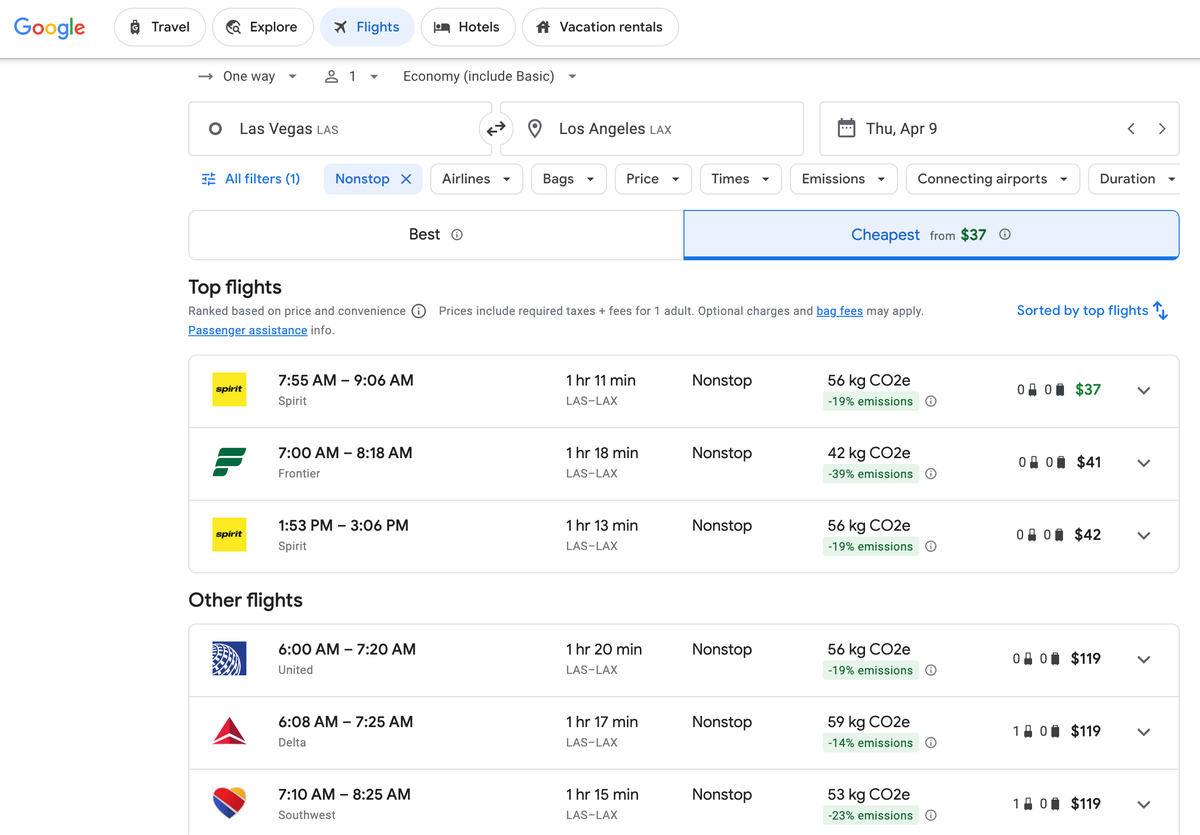Image resolution: width=1200 pixels, height=835 pixels.
Task: Swap departure and destination airports
Action: click(x=496, y=128)
